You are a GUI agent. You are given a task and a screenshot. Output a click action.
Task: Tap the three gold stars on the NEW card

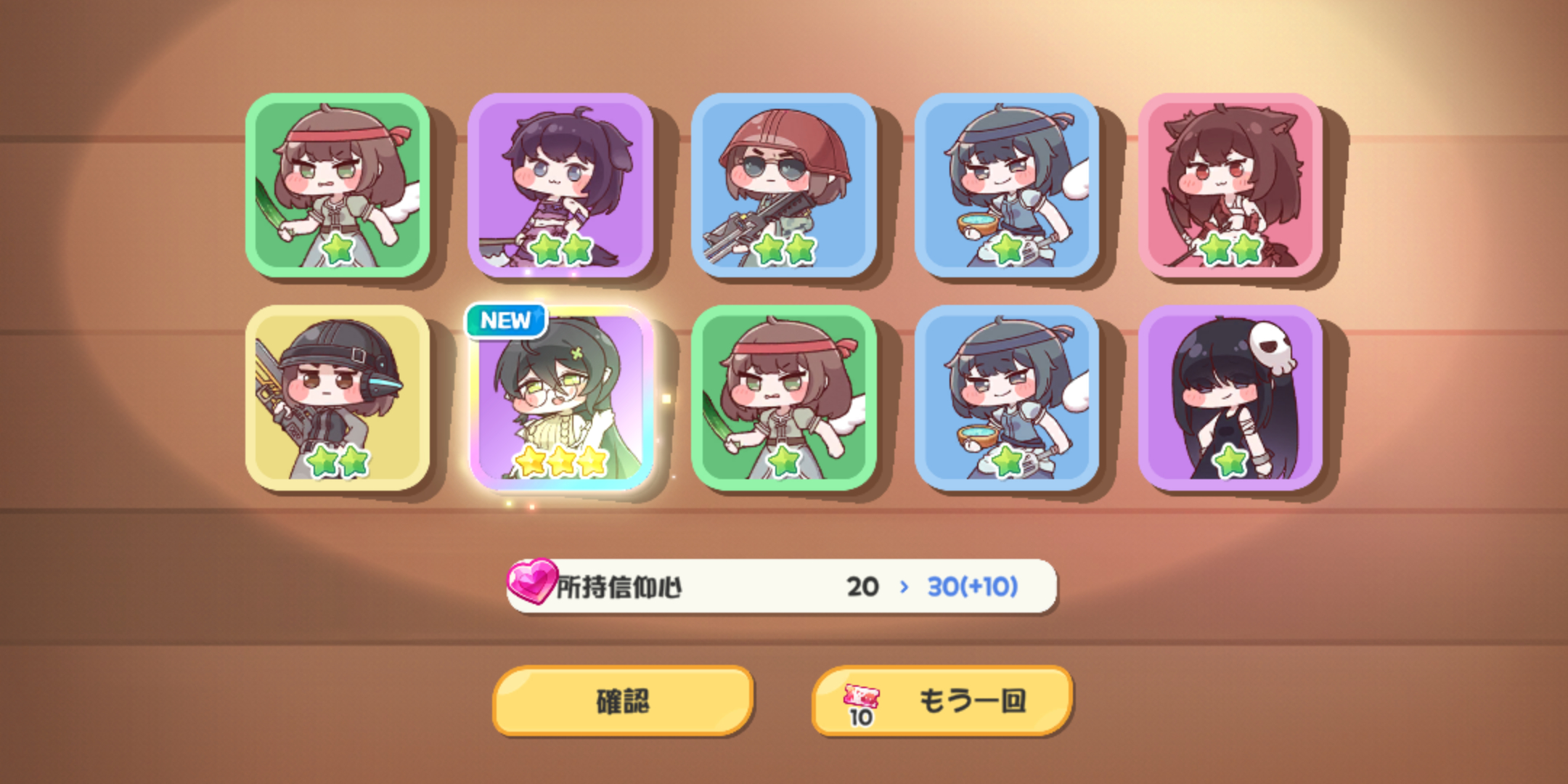560,461
